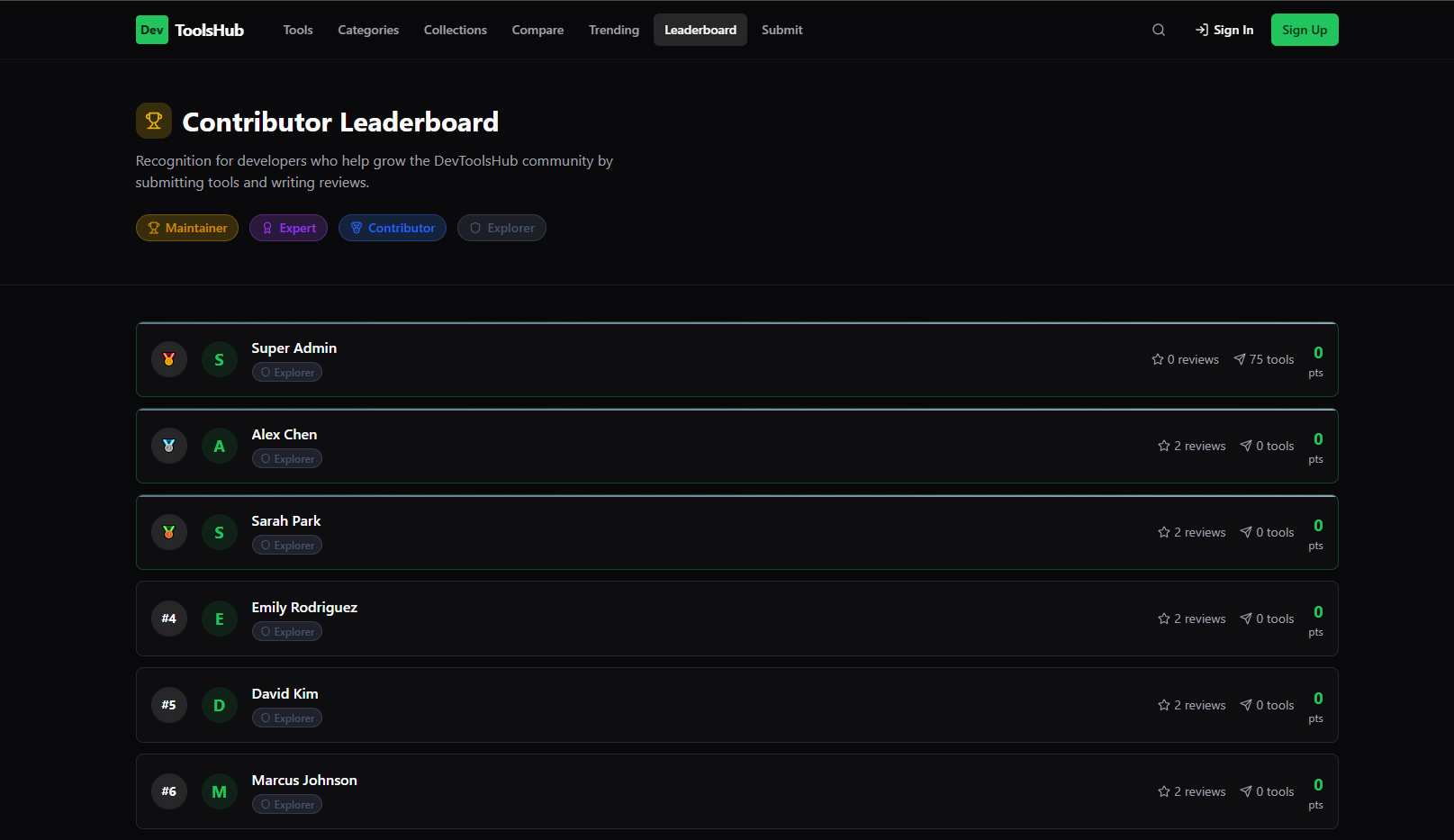The height and width of the screenshot is (840, 1454).
Task: Go to Collections in the navbar
Action: point(456,30)
